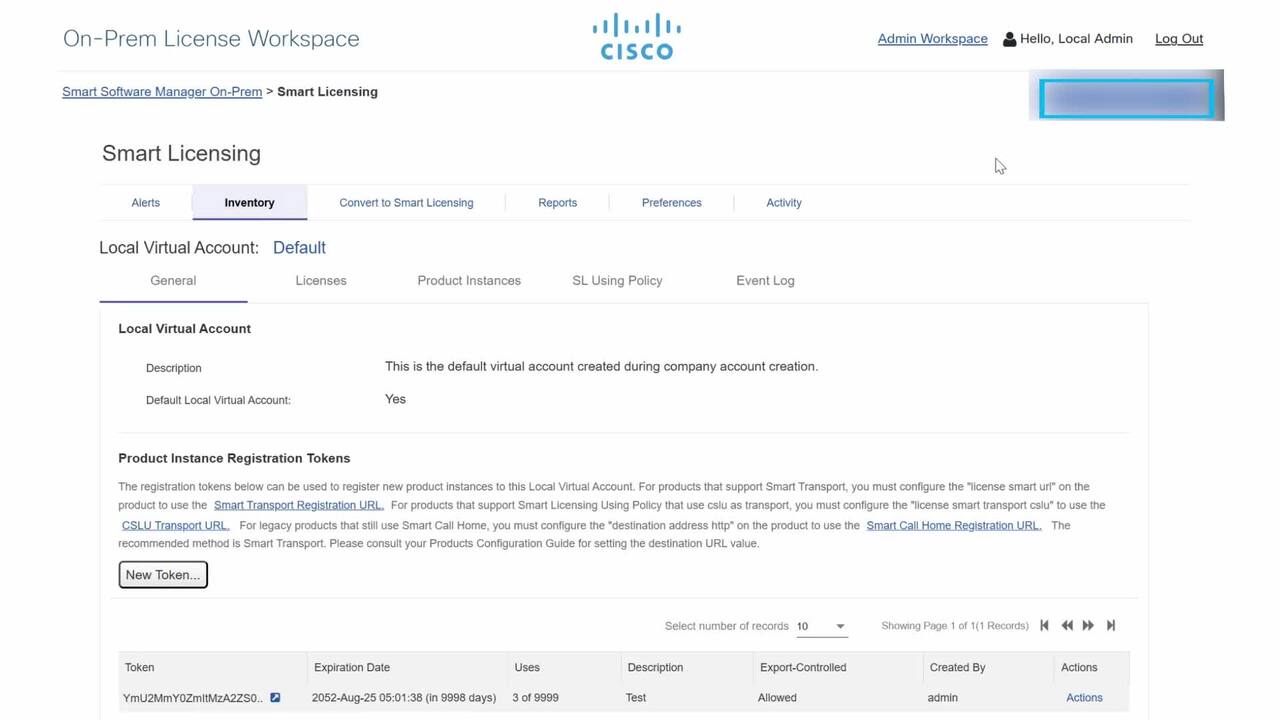View the Activity tab
Image resolution: width=1280 pixels, height=720 pixels.
pos(784,203)
